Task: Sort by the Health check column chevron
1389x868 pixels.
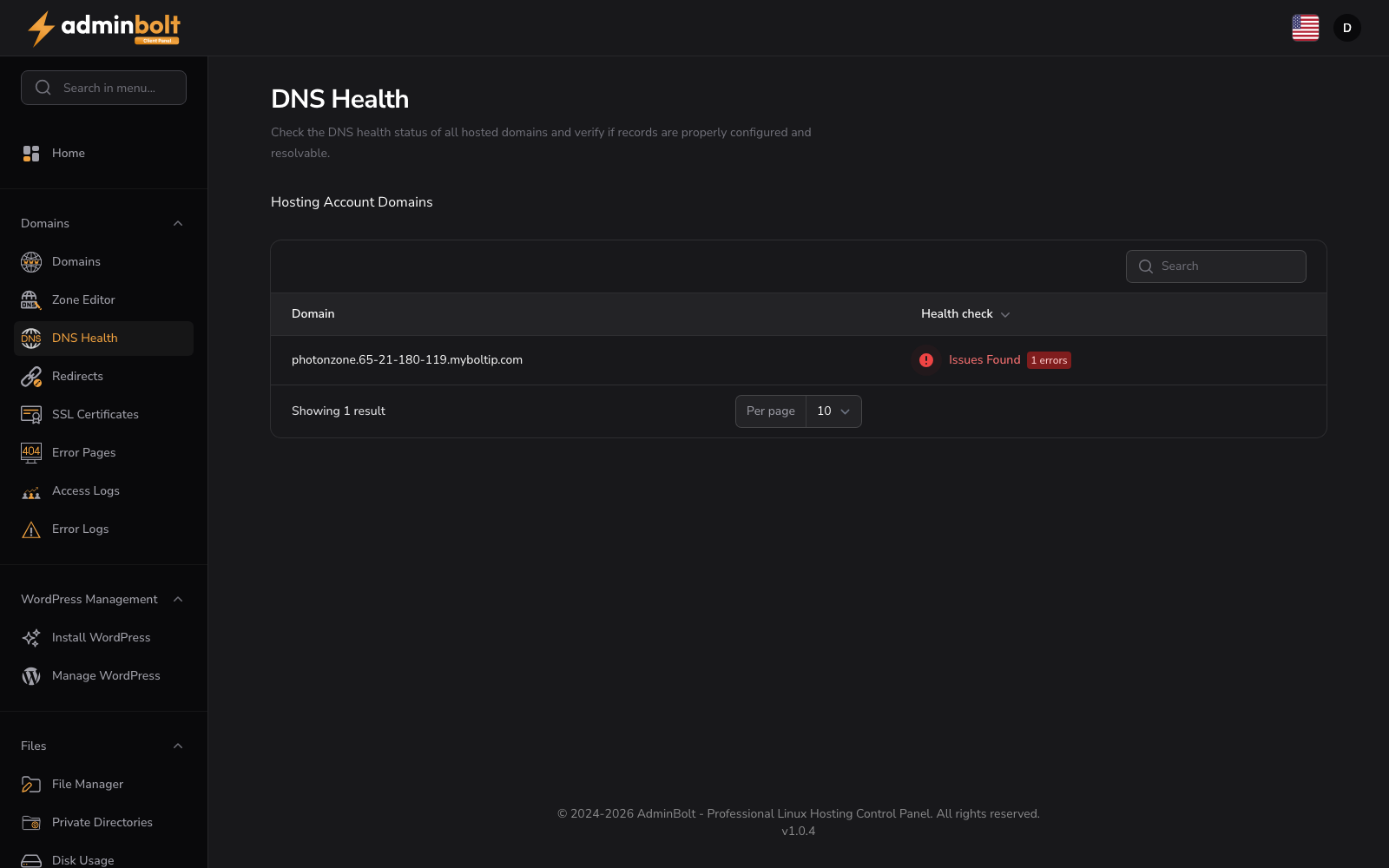Action: (1005, 315)
